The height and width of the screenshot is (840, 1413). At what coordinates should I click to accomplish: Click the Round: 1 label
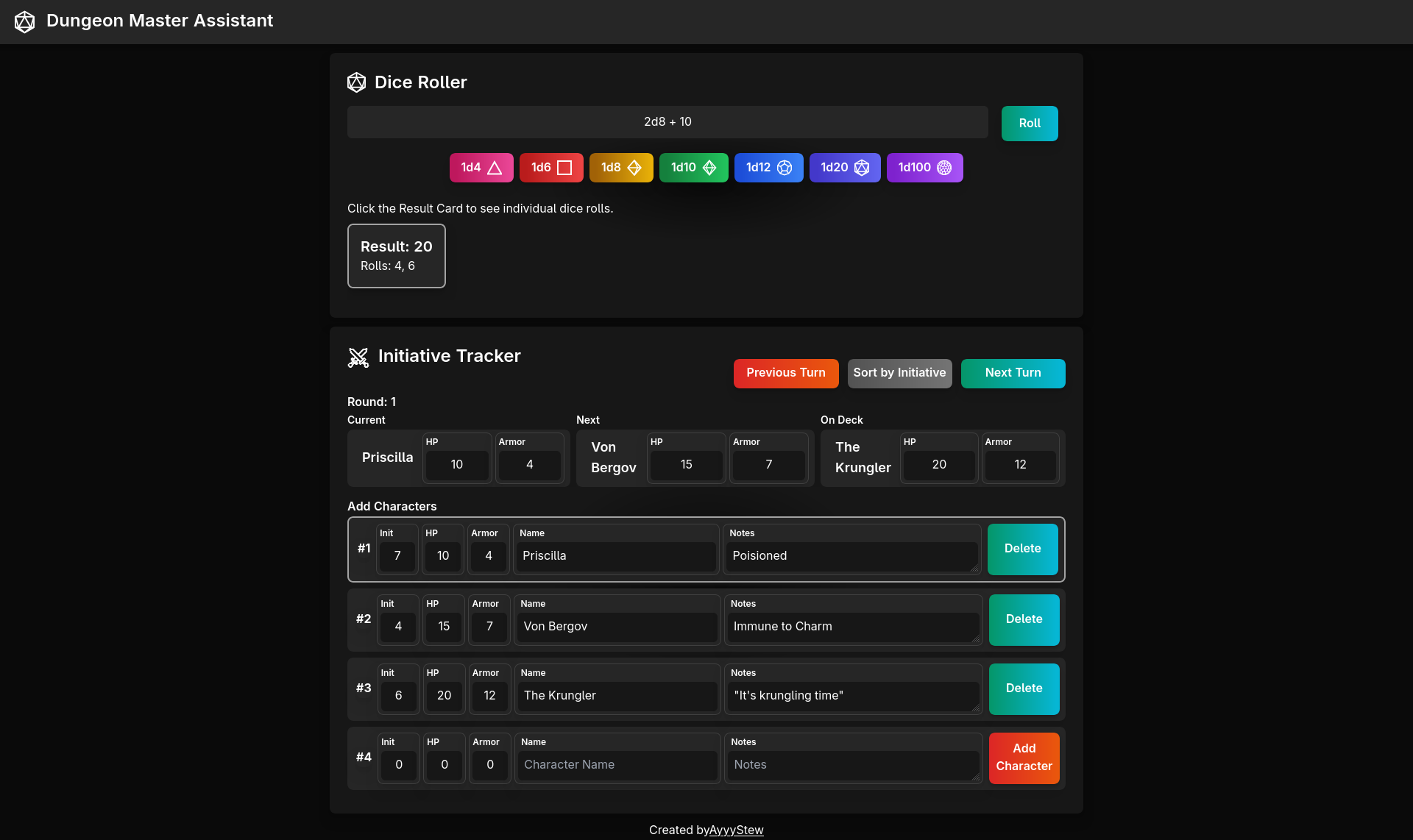pos(372,402)
